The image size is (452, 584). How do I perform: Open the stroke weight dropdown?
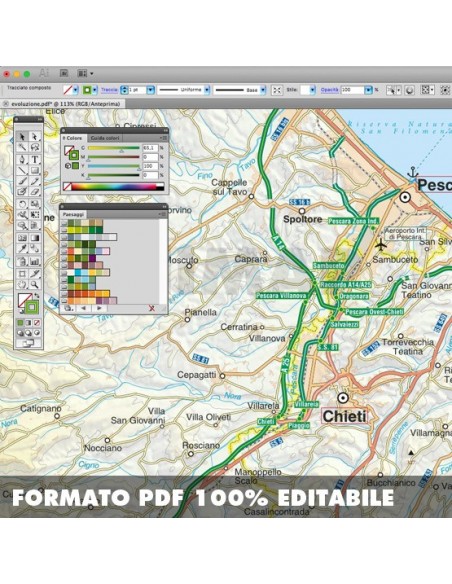tap(150, 90)
